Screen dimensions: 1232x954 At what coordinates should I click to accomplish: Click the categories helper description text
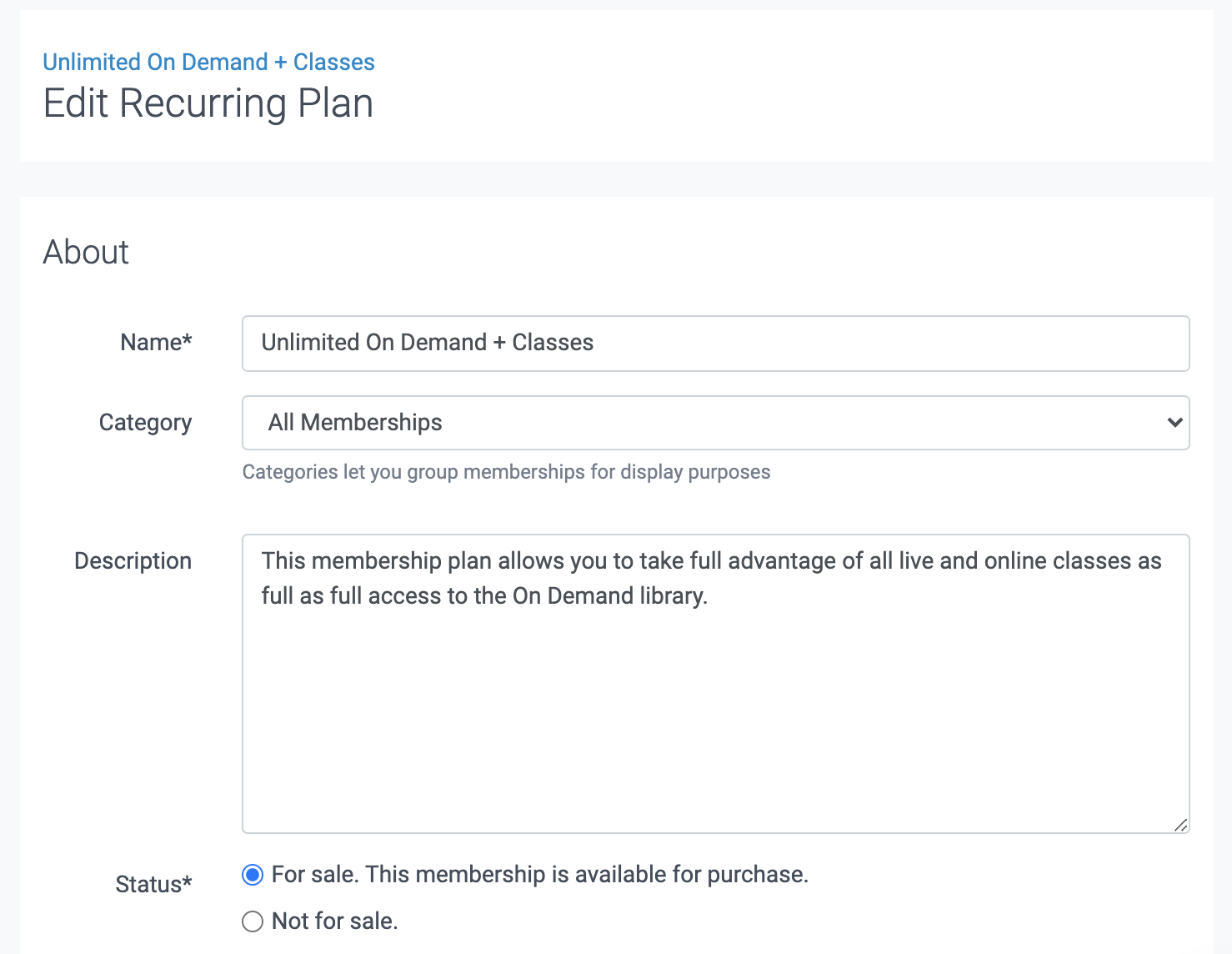point(506,471)
